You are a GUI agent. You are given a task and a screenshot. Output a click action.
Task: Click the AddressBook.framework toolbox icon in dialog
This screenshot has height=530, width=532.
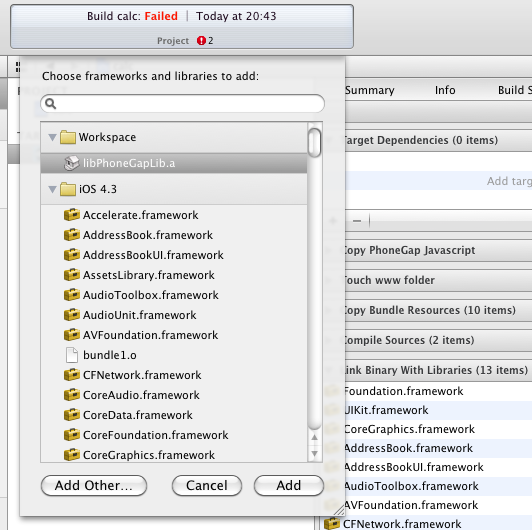[72, 235]
